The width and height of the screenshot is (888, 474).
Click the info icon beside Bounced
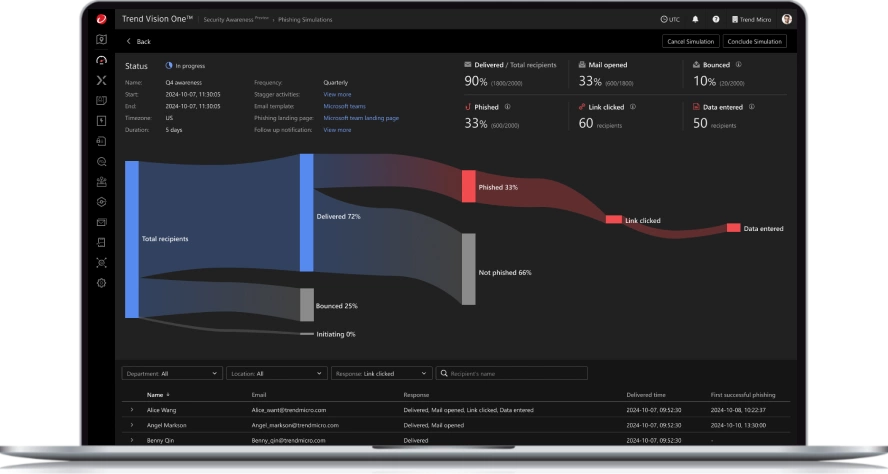[738, 65]
